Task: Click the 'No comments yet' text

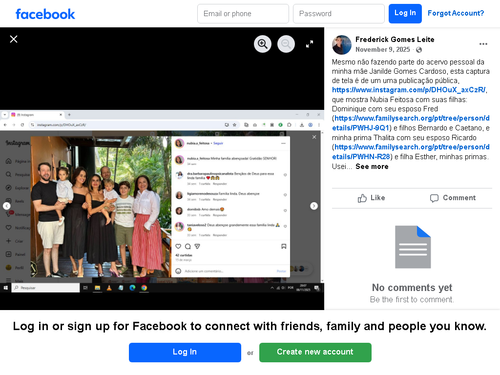Action: pos(412,287)
